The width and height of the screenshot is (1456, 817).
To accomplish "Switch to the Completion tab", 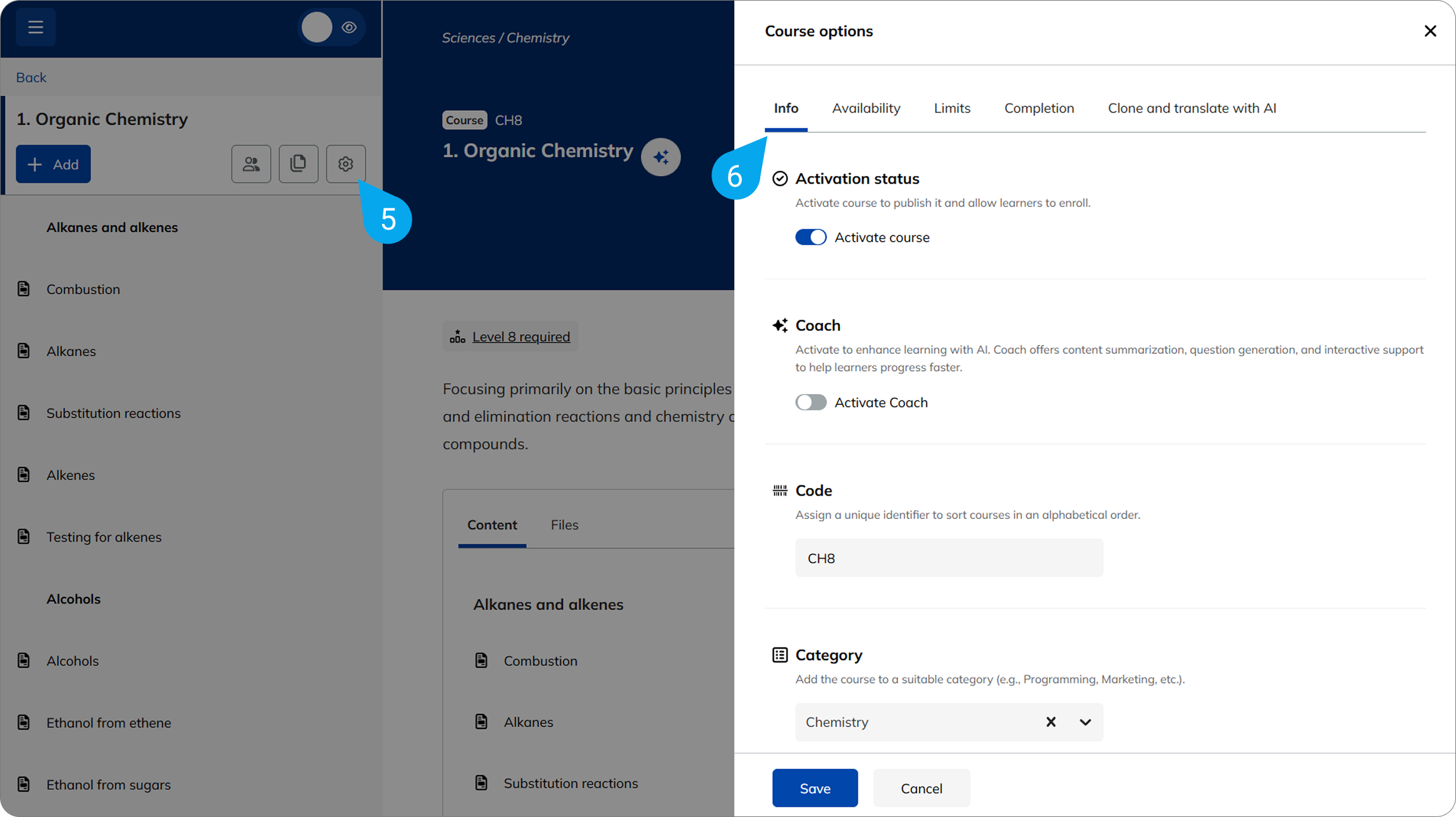I will tap(1039, 108).
